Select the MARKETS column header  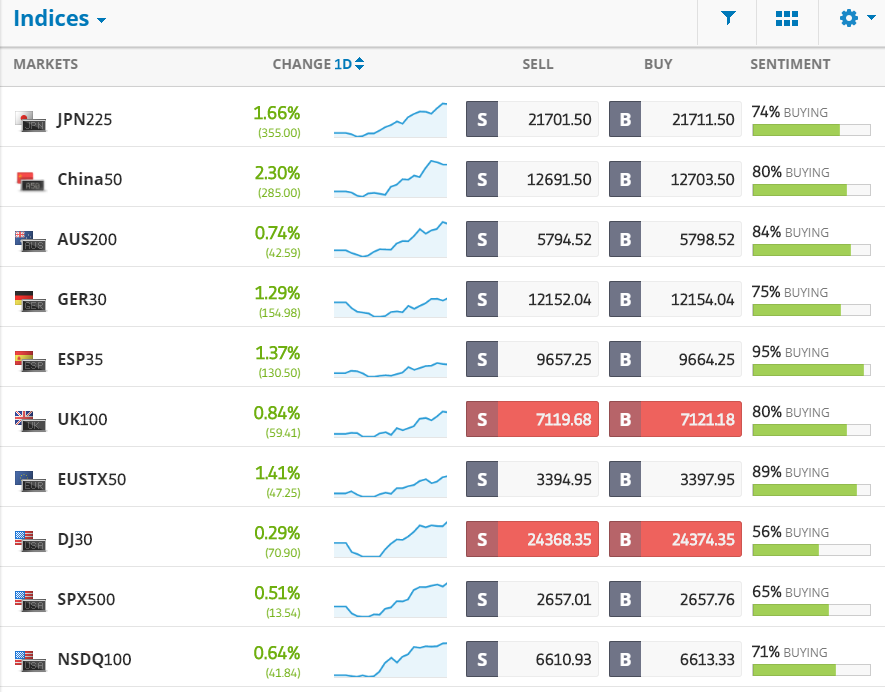pyautogui.click(x=45, y=64)
